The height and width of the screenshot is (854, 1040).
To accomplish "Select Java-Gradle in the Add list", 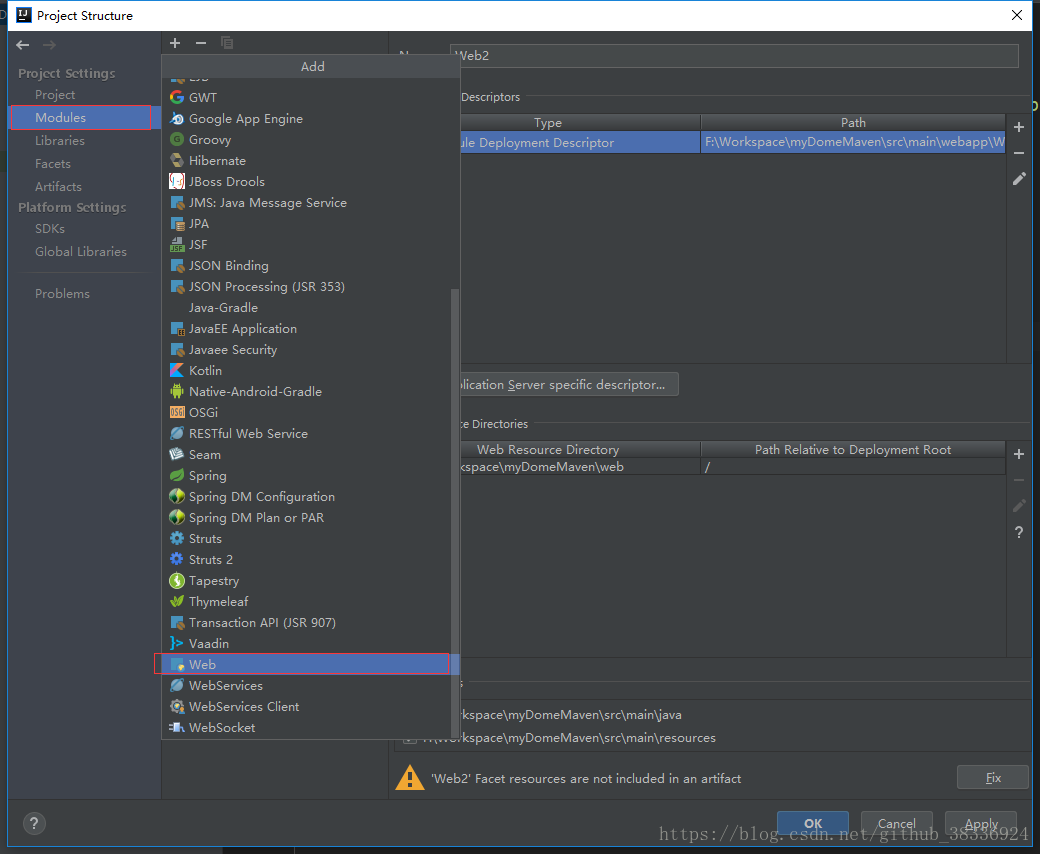I will point(305,308).
